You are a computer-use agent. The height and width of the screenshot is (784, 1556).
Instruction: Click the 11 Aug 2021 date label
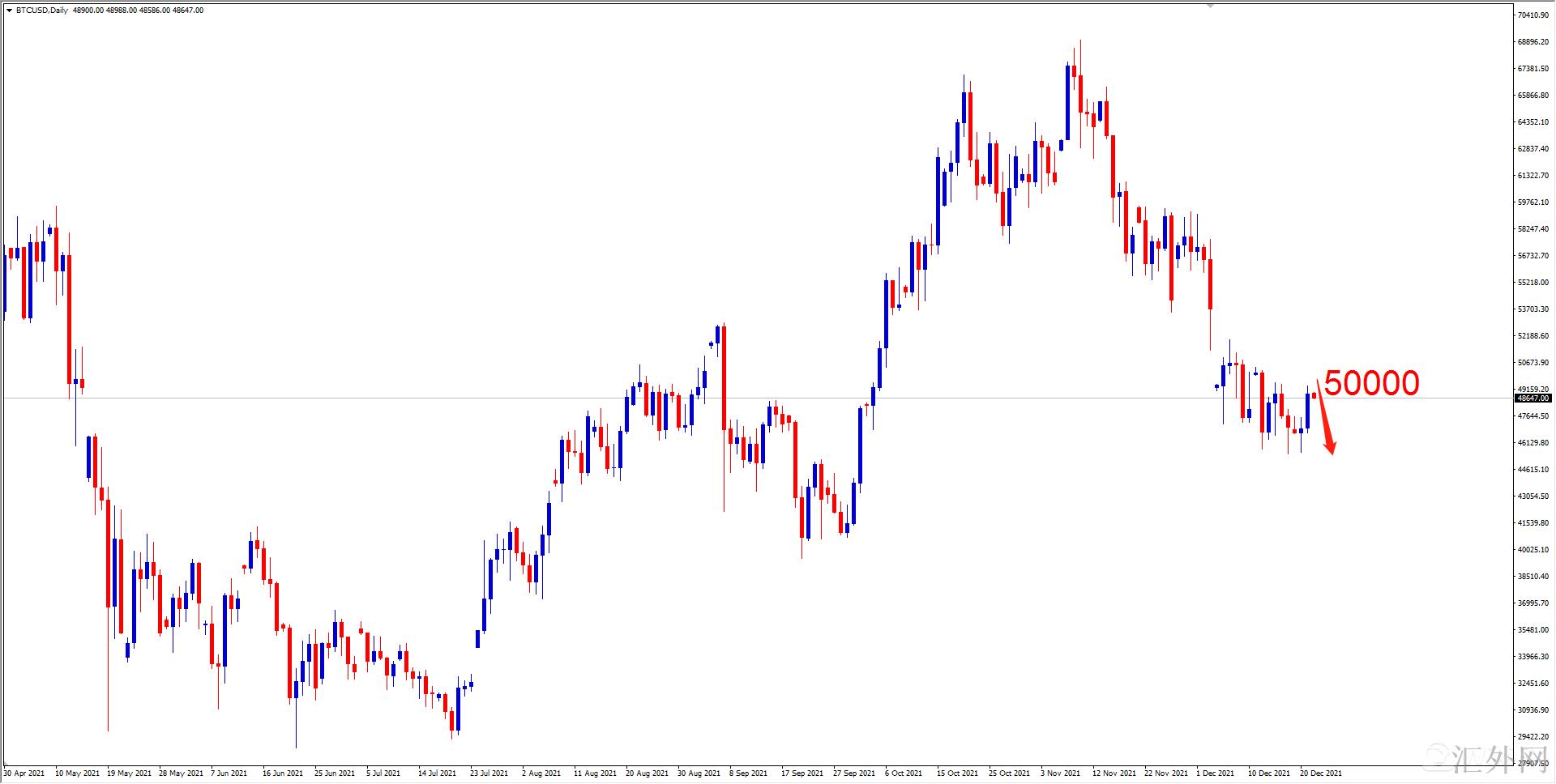(x=595, y=773)
